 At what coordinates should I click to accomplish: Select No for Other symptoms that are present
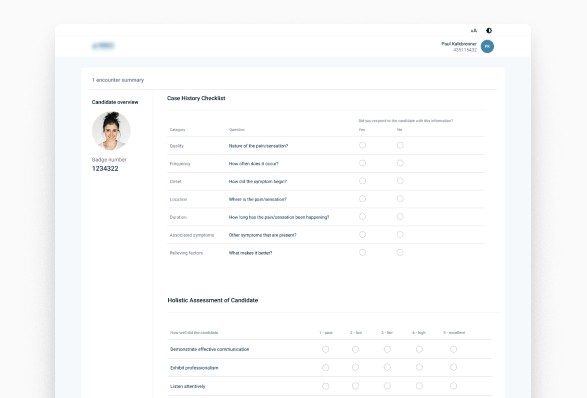click(x=400, y=234)
